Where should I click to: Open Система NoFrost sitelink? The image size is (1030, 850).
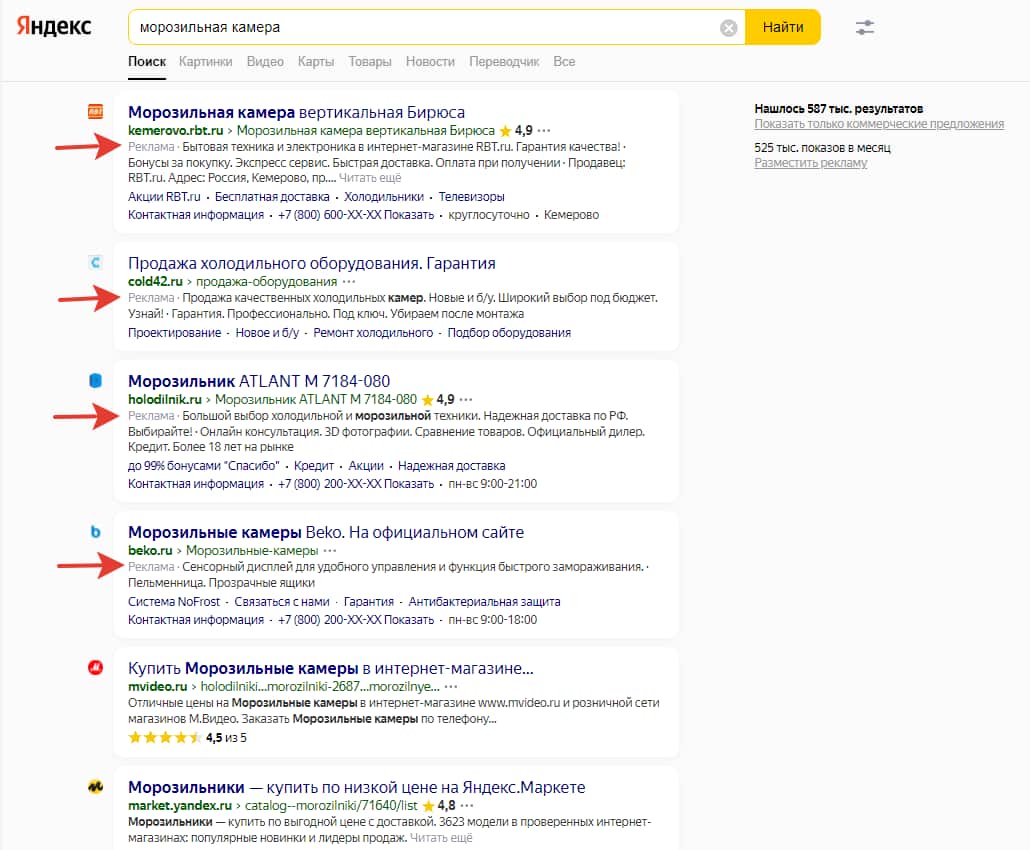pyautogui.click(x=174, y=602)
